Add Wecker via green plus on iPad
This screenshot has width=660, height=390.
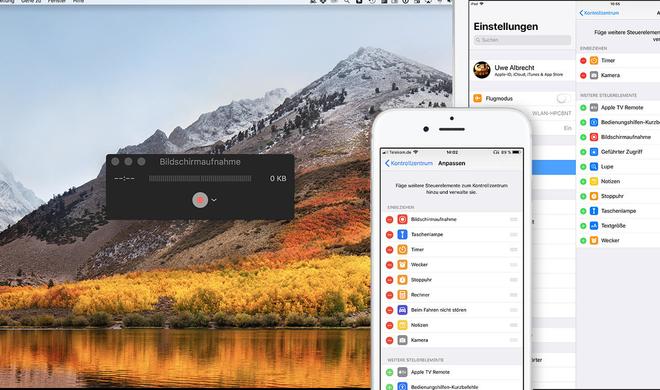pos(583,241)
